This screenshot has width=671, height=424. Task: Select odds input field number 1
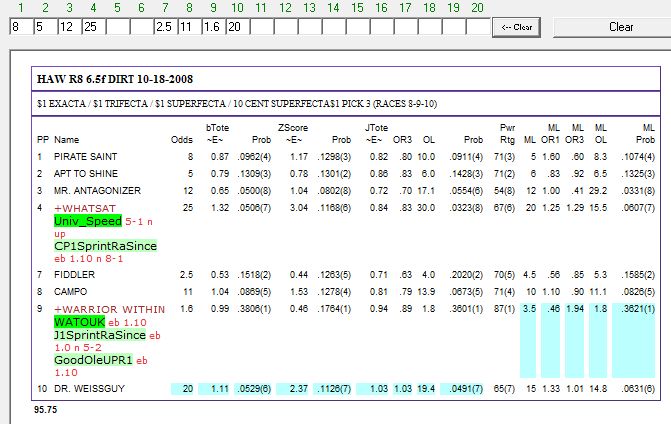click(x=21, y=27)
